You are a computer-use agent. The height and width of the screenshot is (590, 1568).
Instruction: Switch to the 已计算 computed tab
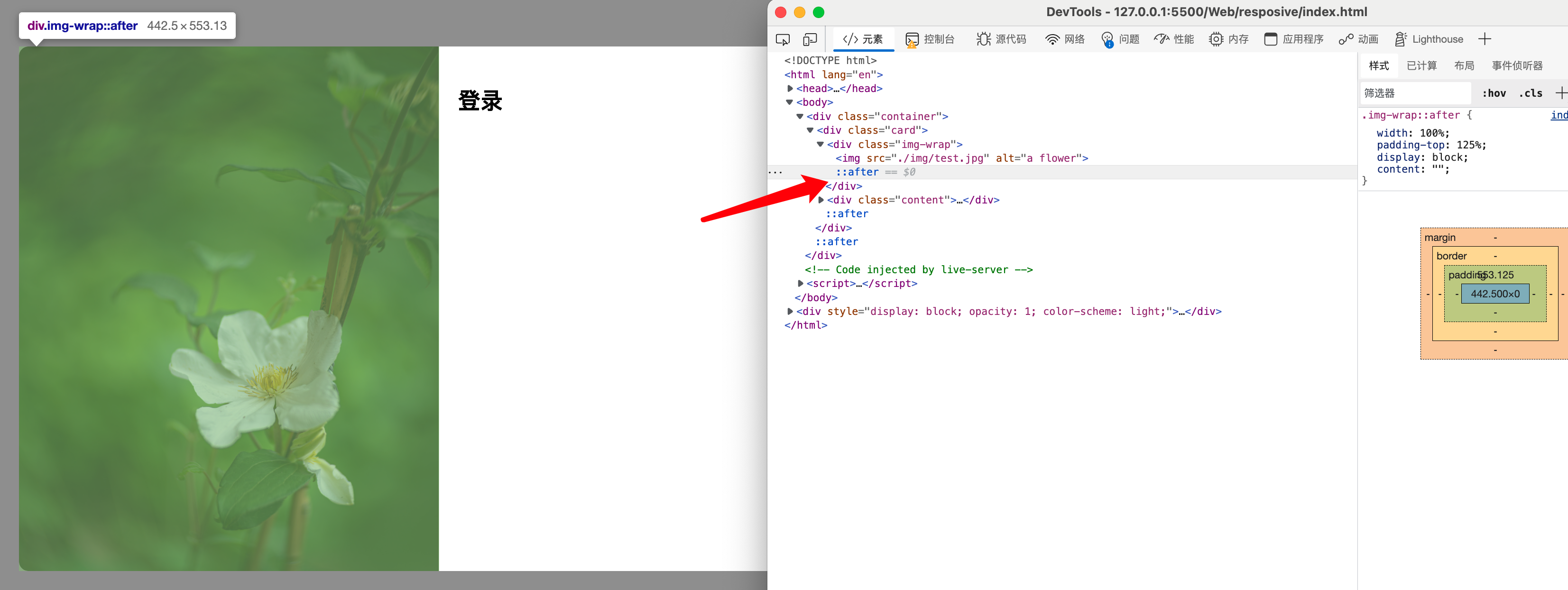1421,66
